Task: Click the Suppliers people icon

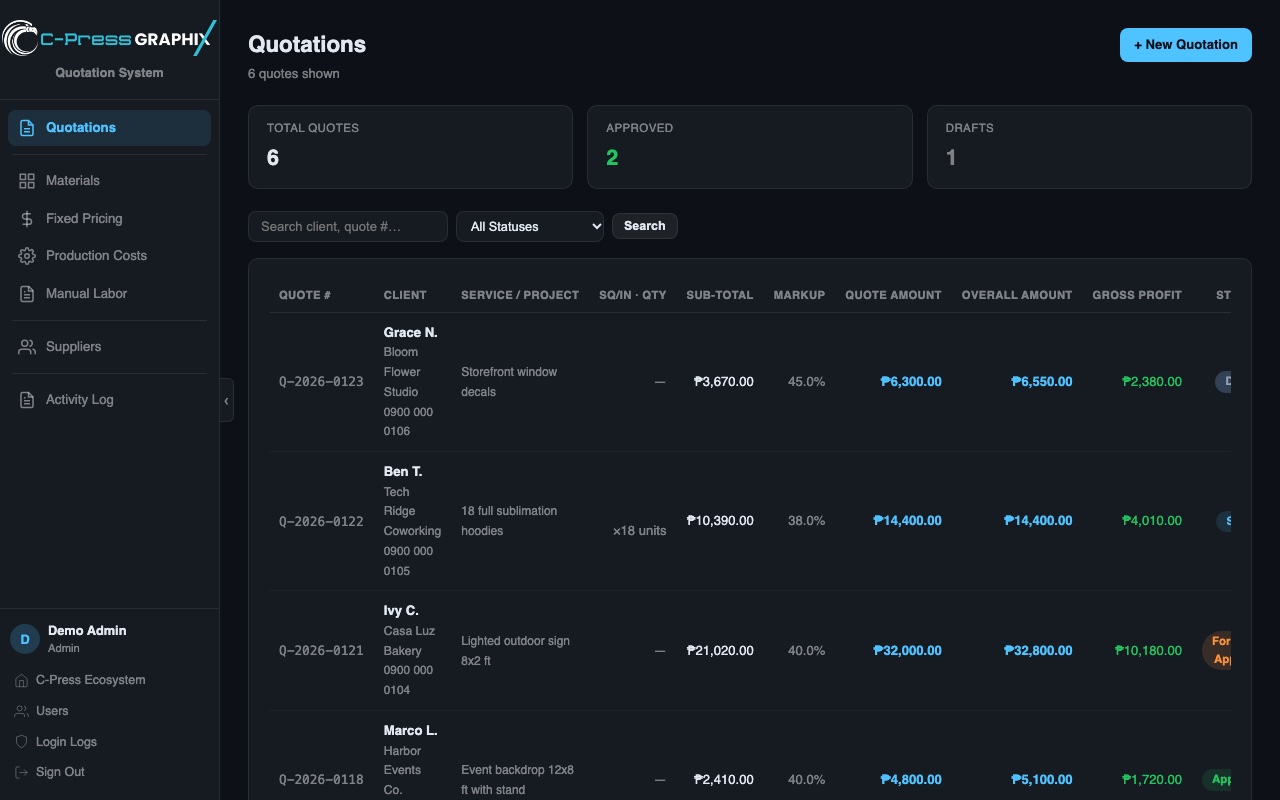Action: point(27,347)
